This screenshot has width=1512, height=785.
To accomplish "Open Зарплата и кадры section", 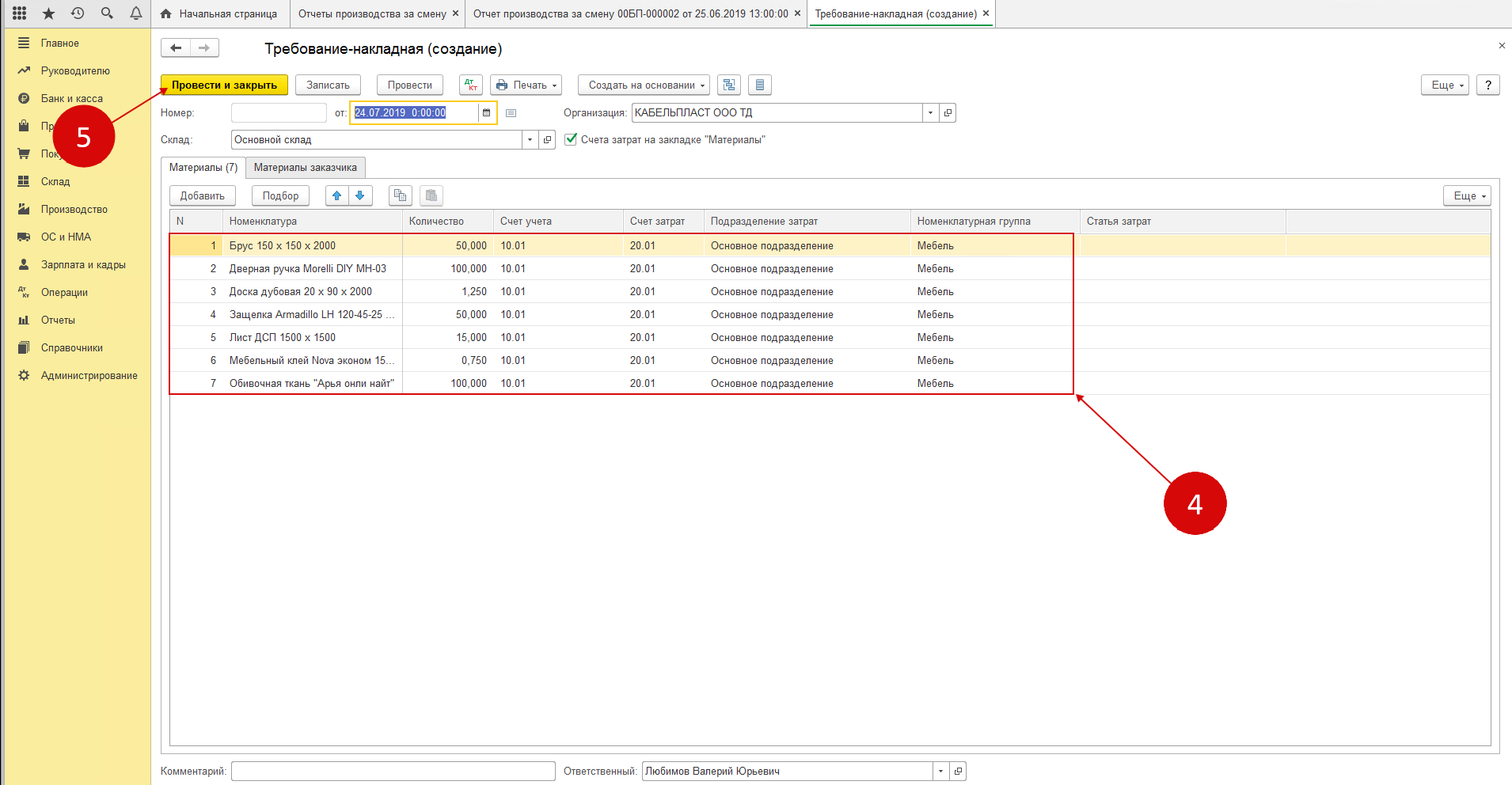I will (83, 264).
